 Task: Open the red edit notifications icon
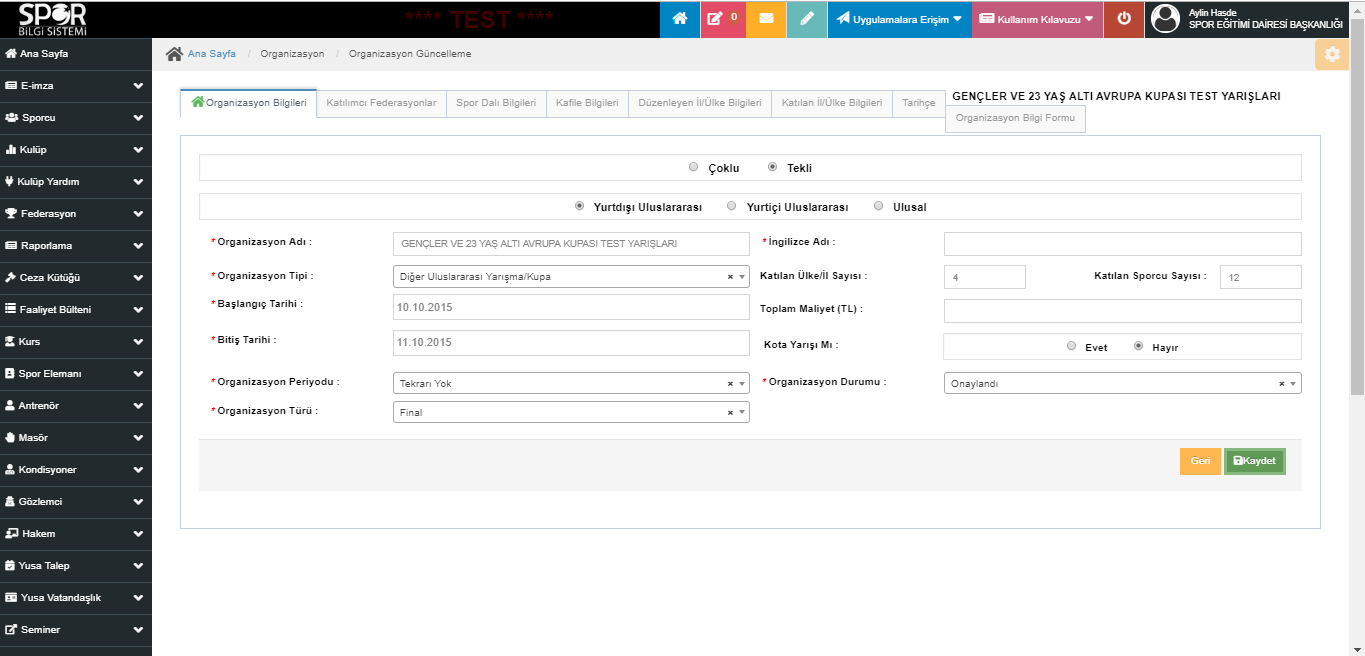(x=723, y=19)
